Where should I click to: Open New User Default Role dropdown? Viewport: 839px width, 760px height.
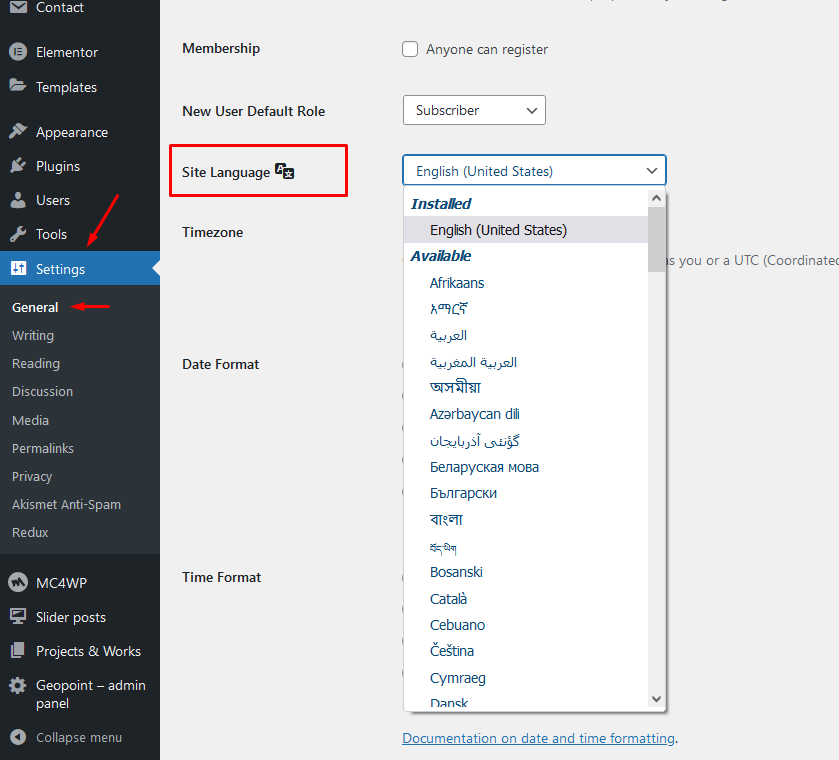[x=474, y=110]
